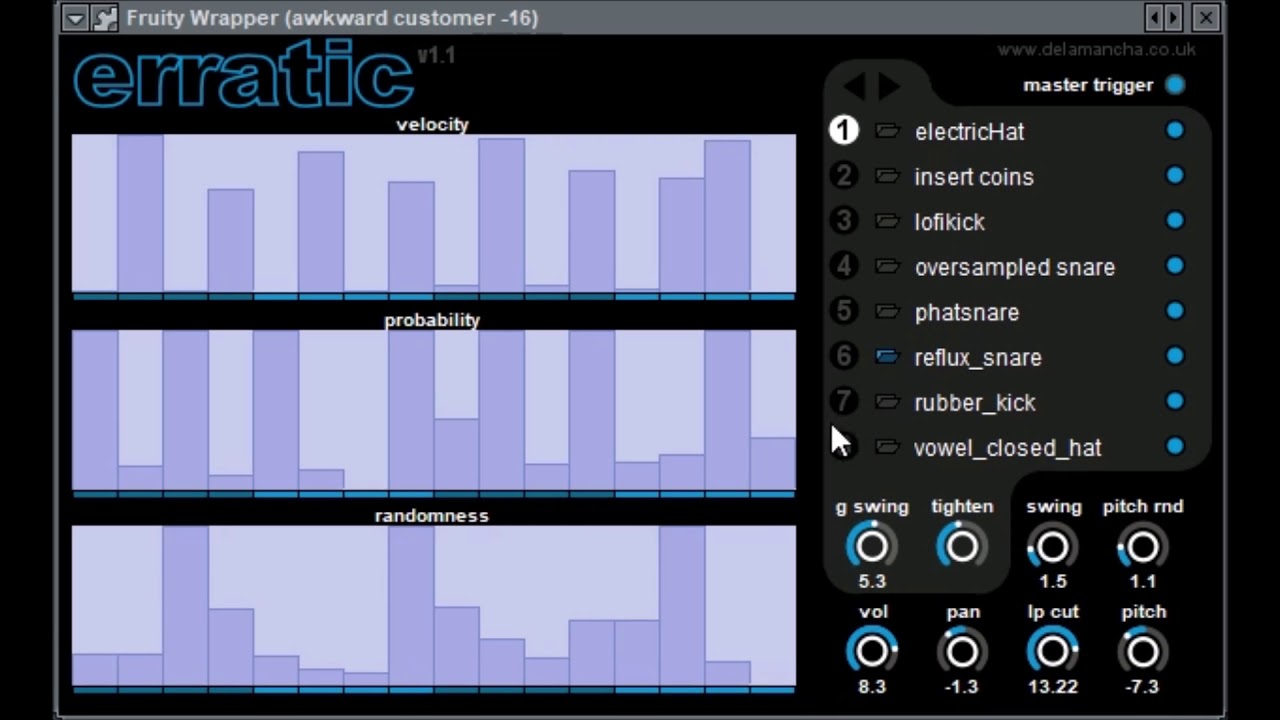Select drum slot number 7

[x=844, y=401]
